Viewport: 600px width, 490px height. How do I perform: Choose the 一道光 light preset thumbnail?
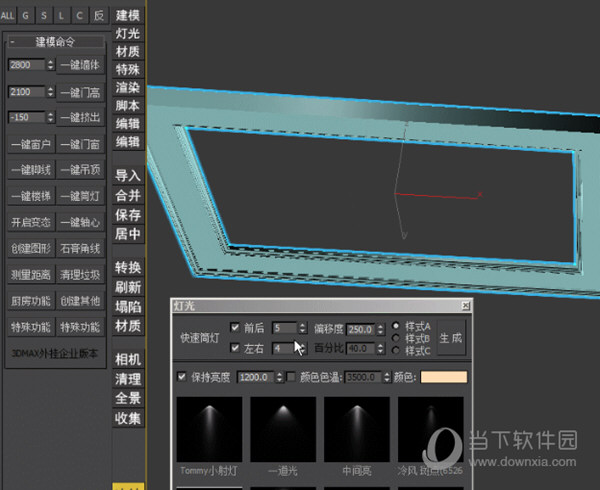[283, 429]
